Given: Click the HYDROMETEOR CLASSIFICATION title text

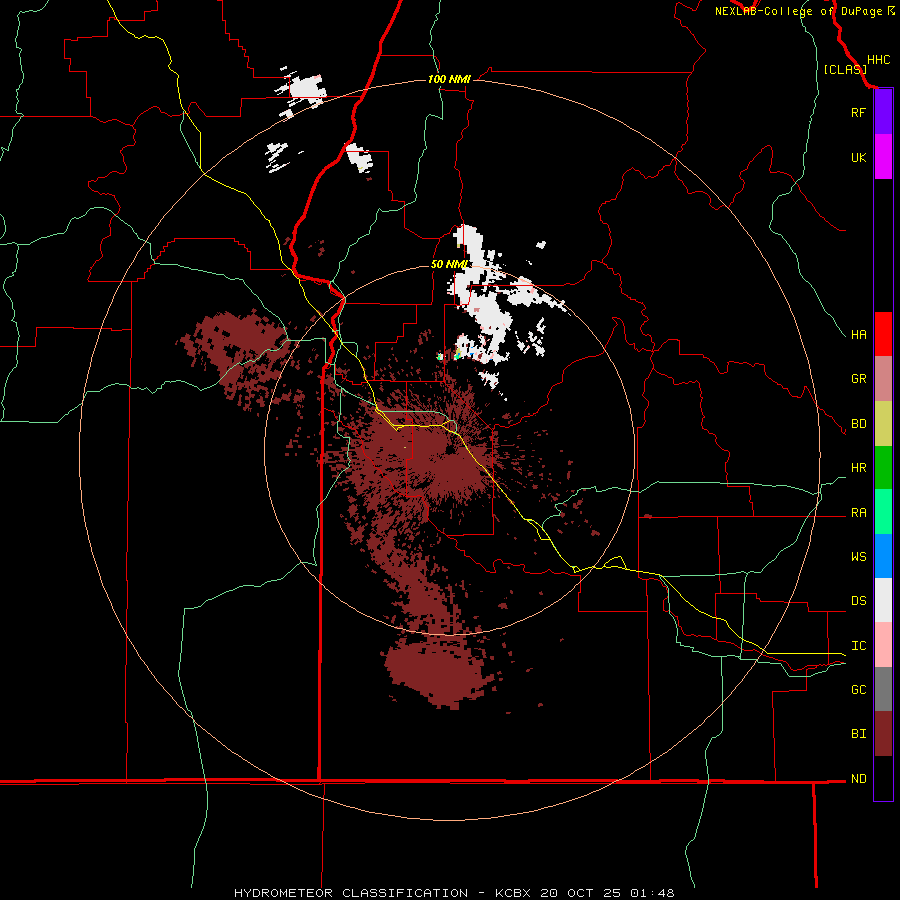Looking at the screenshot, I should (351, 893).
